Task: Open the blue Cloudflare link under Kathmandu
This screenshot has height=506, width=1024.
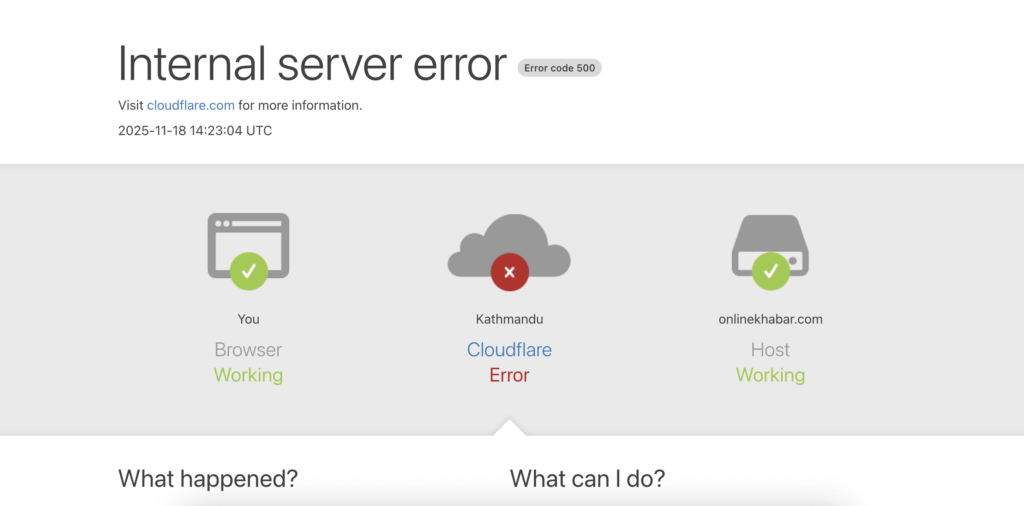Action: [509, 350]
